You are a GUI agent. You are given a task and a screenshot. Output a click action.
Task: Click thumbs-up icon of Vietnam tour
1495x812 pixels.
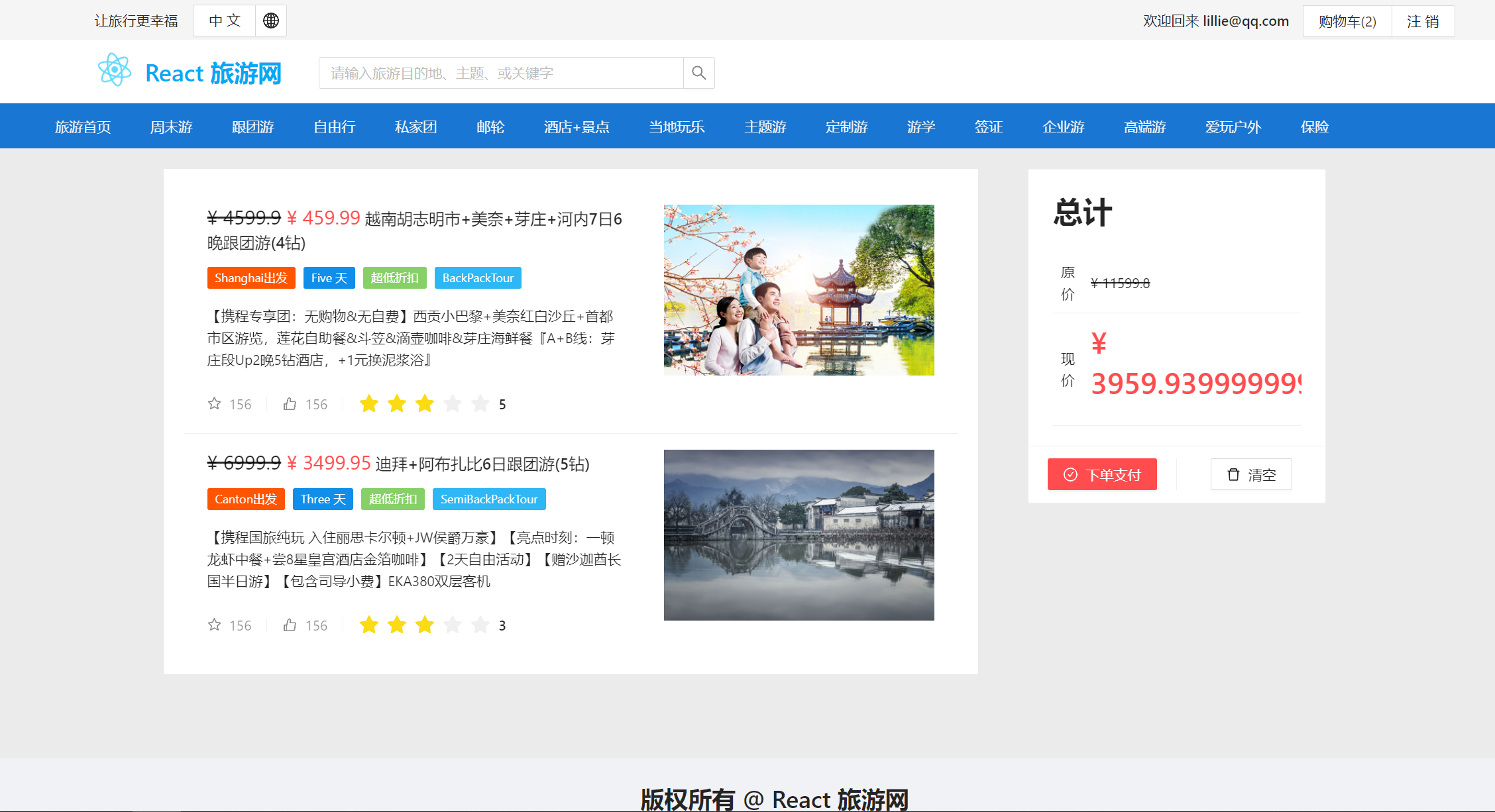click(x=290, y=403)
